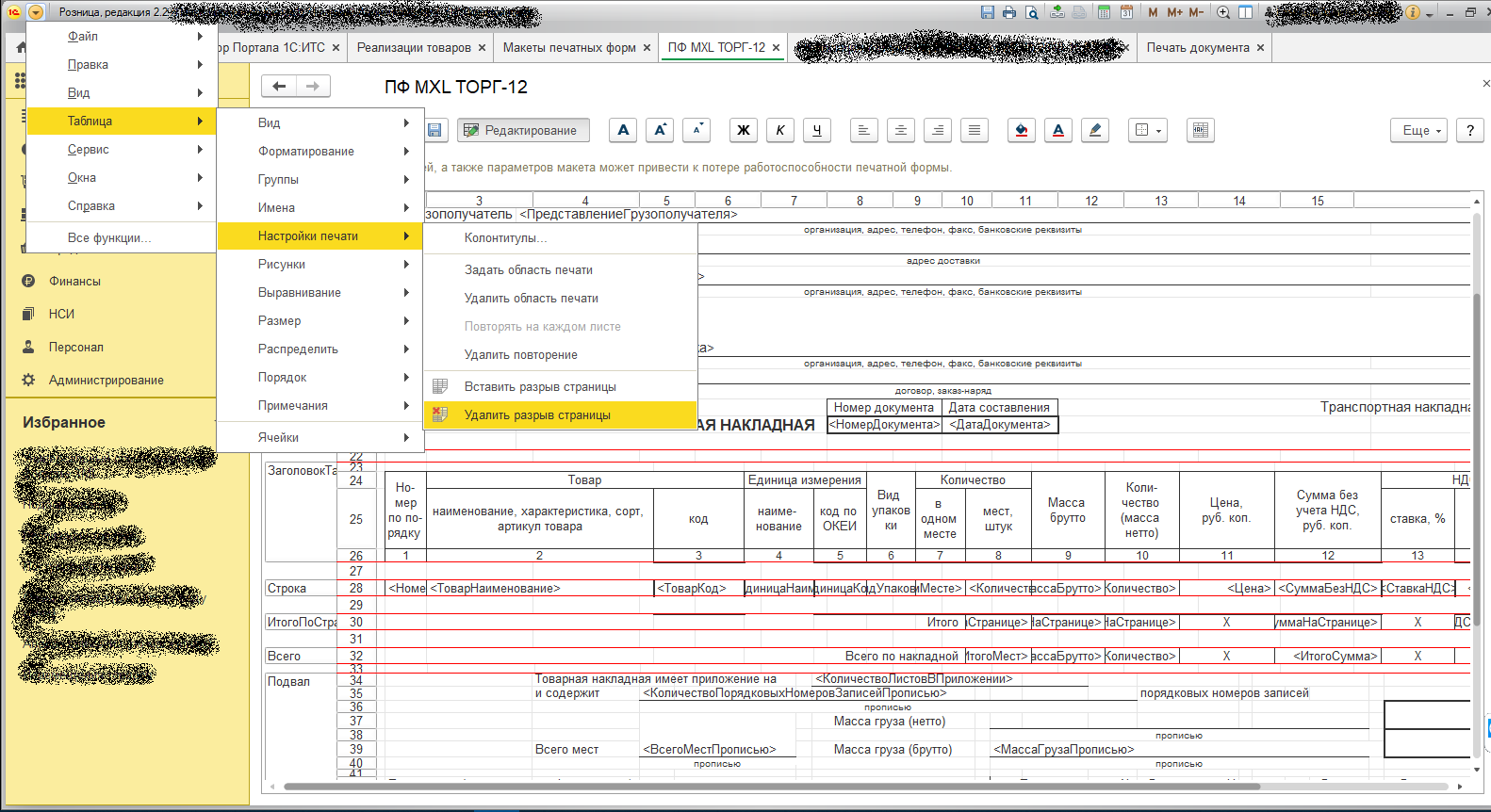The height and width of the screenshot is (812, 1491).
Task: Open the border color pencil picker
Action: click(x=1095, y=130)
